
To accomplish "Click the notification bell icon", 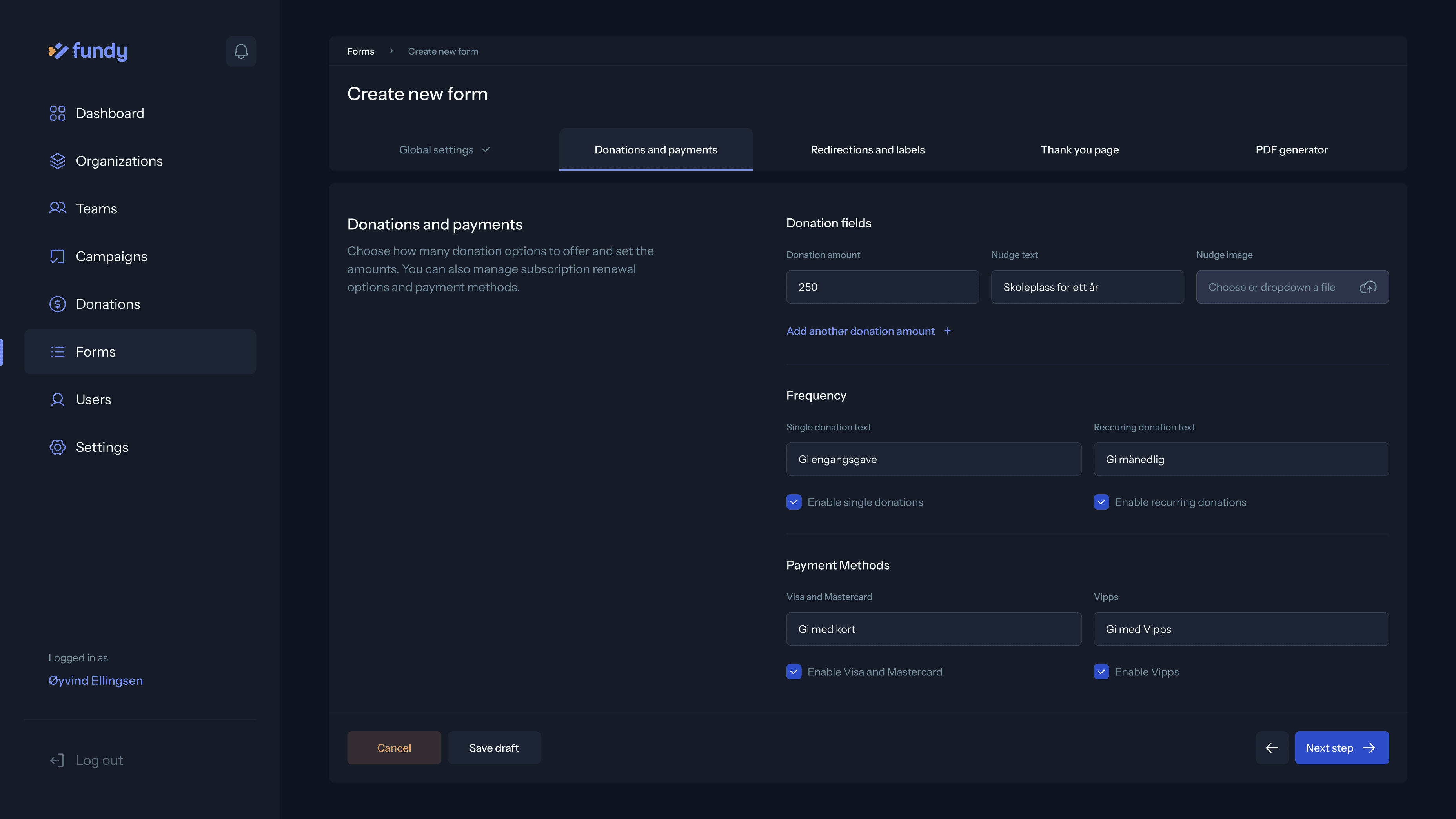I will pyautogui.click(x=241, y=51).
